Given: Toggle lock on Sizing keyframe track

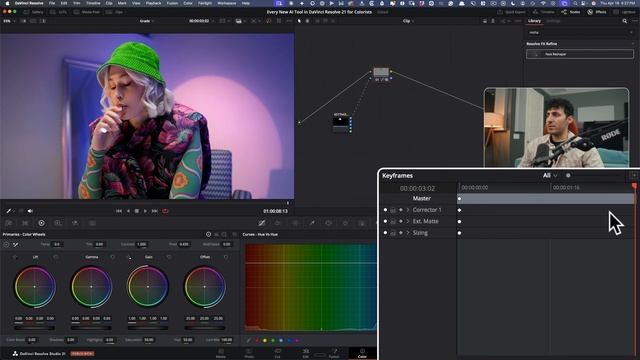Looking at the screenshot, I should (393, 233).
